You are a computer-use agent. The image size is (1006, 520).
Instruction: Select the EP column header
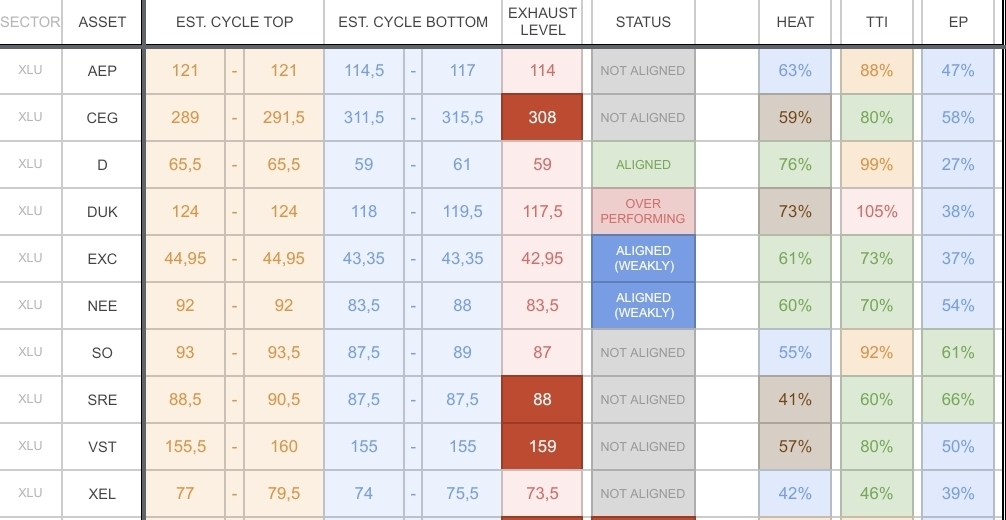coord(958,22)
